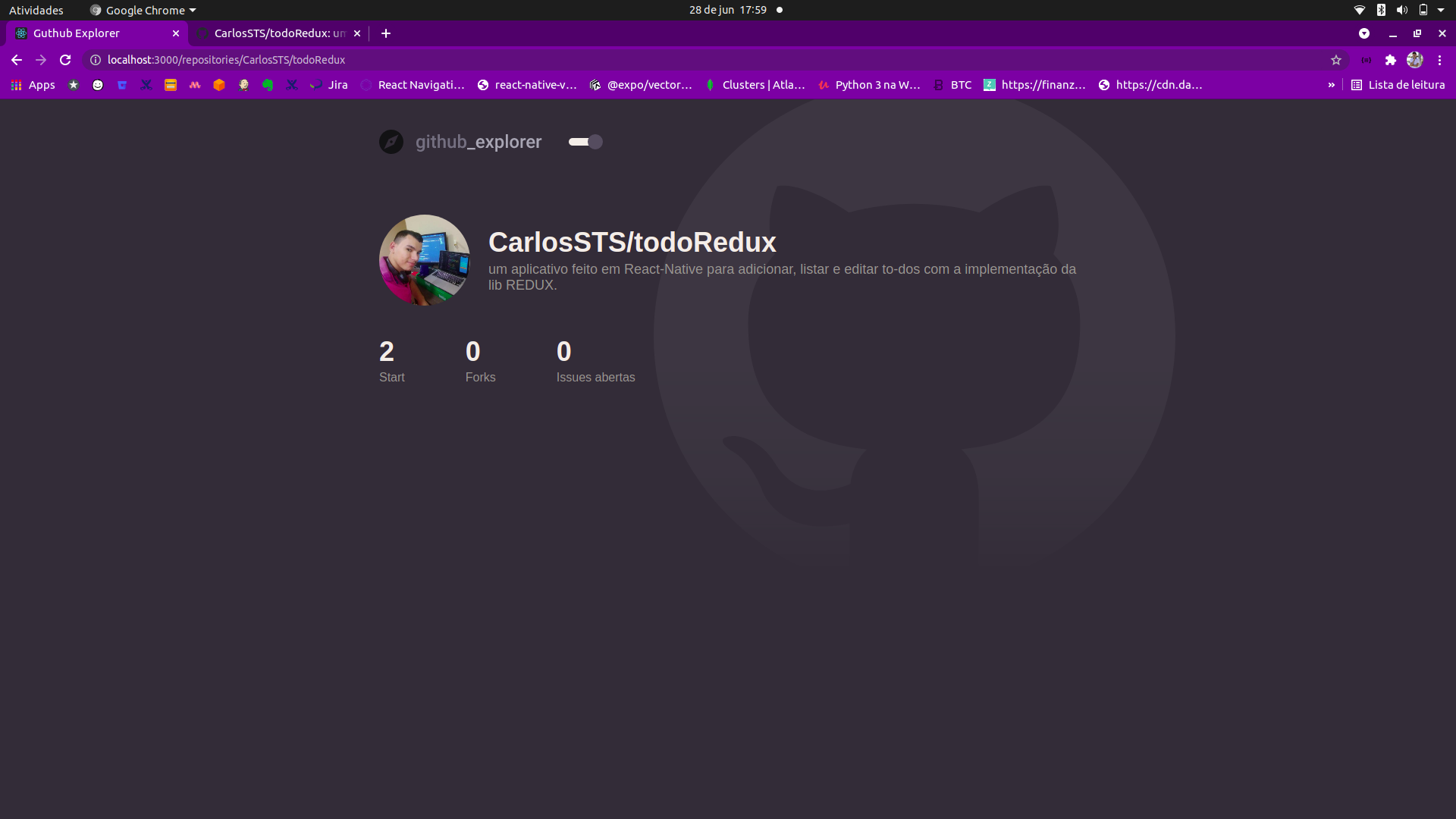Click the CarlosSTS/todoRedux tab
This screenshot has width=1456, height=819.
[x=280, y=33]
